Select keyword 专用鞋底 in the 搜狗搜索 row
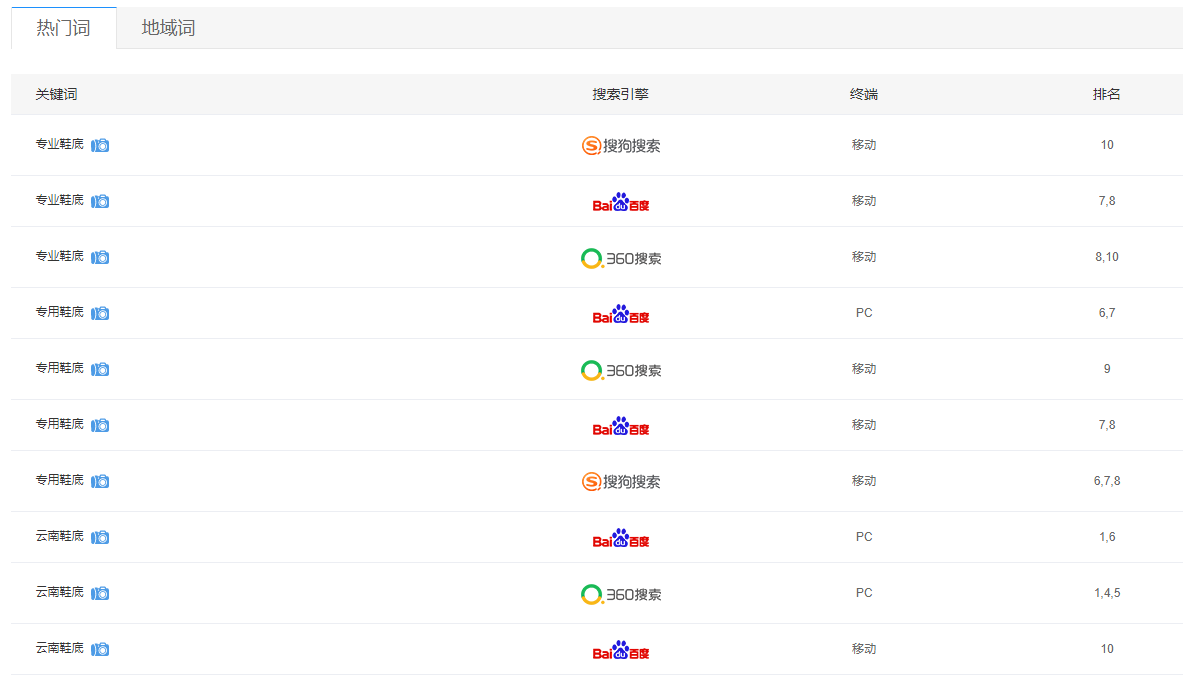 tap(60, 480)
